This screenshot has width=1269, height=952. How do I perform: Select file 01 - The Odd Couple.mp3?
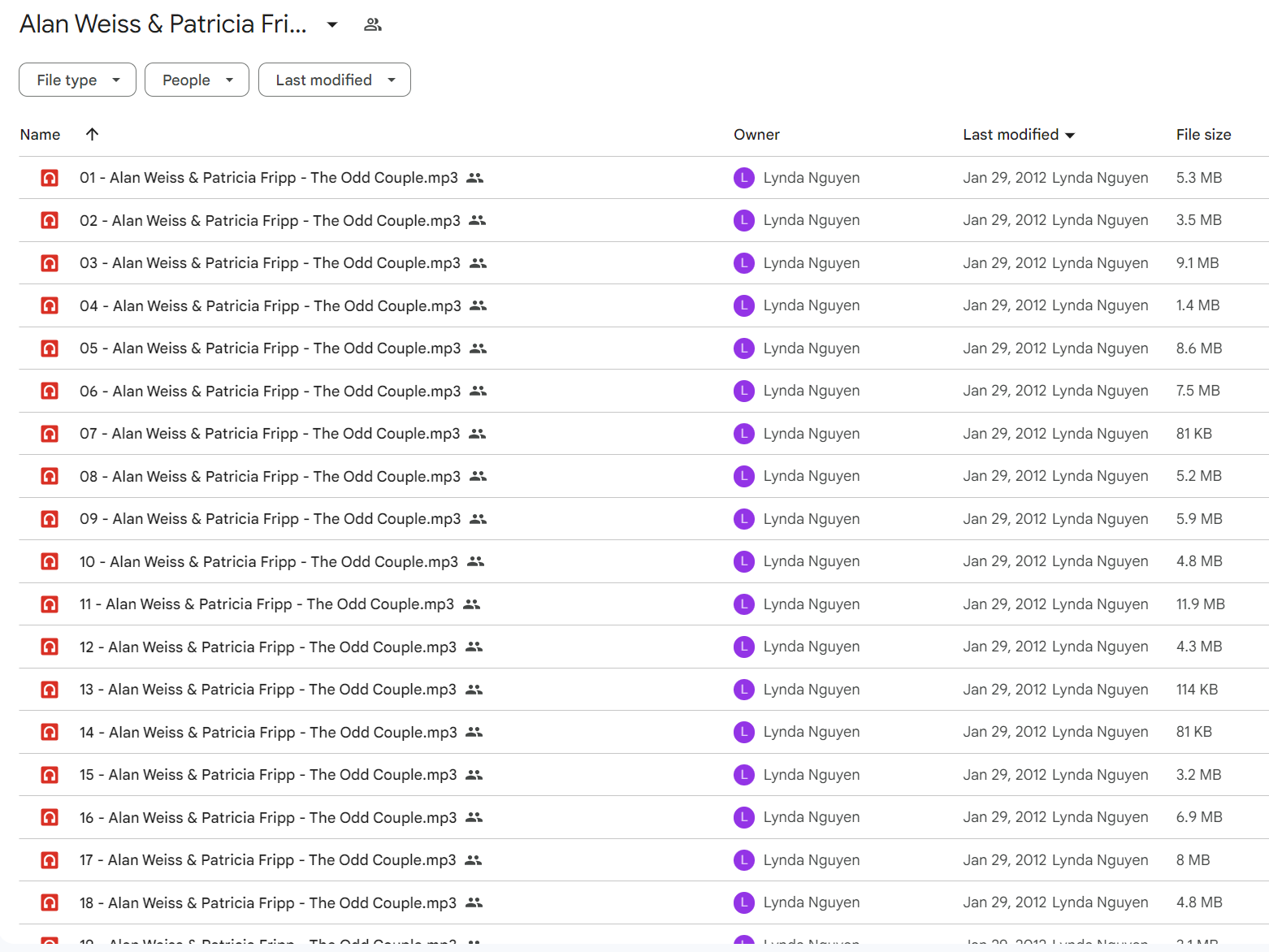(269, 178)
